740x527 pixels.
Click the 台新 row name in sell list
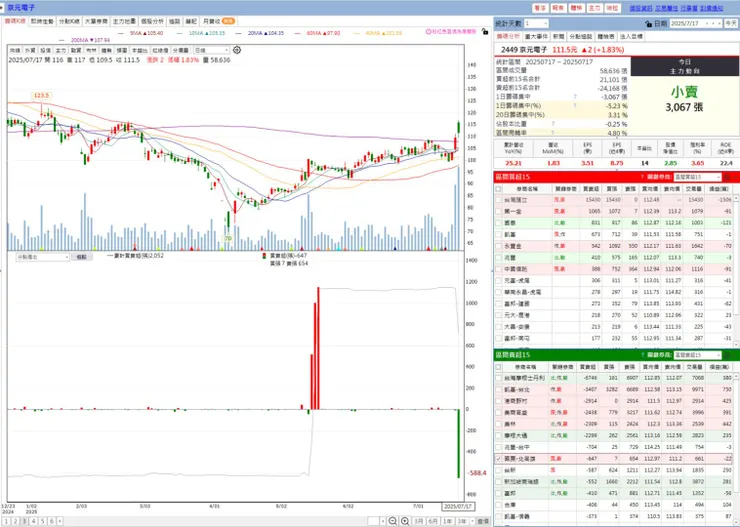point(510,470)
